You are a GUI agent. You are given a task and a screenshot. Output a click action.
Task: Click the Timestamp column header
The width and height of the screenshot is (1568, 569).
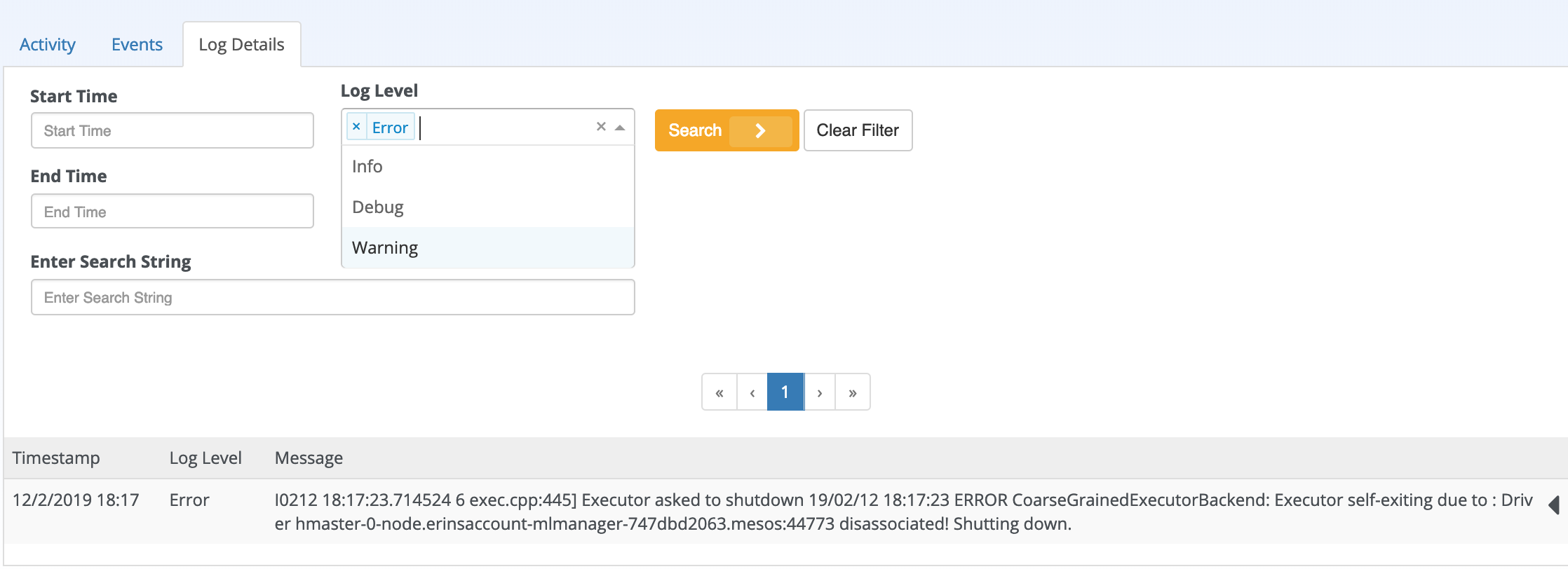56,458
